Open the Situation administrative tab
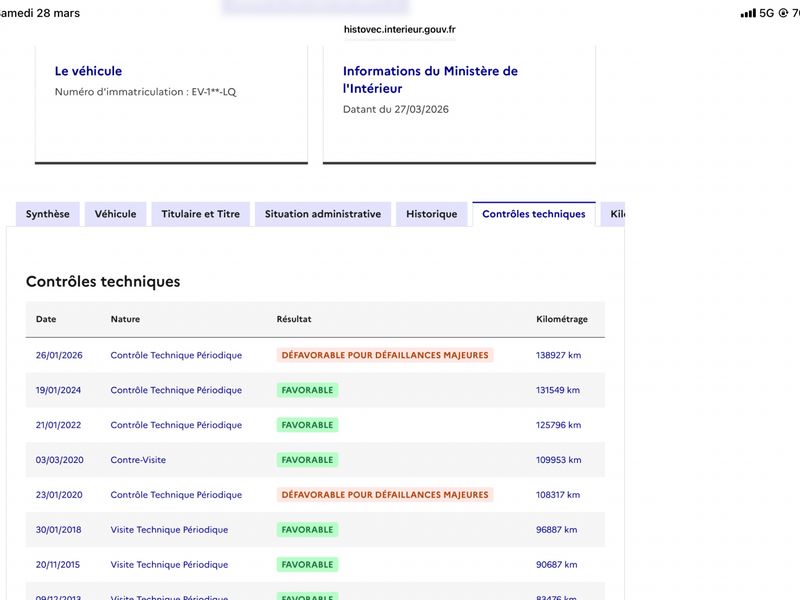Viewport: 800px width, 600px height. tap(322, 214)
